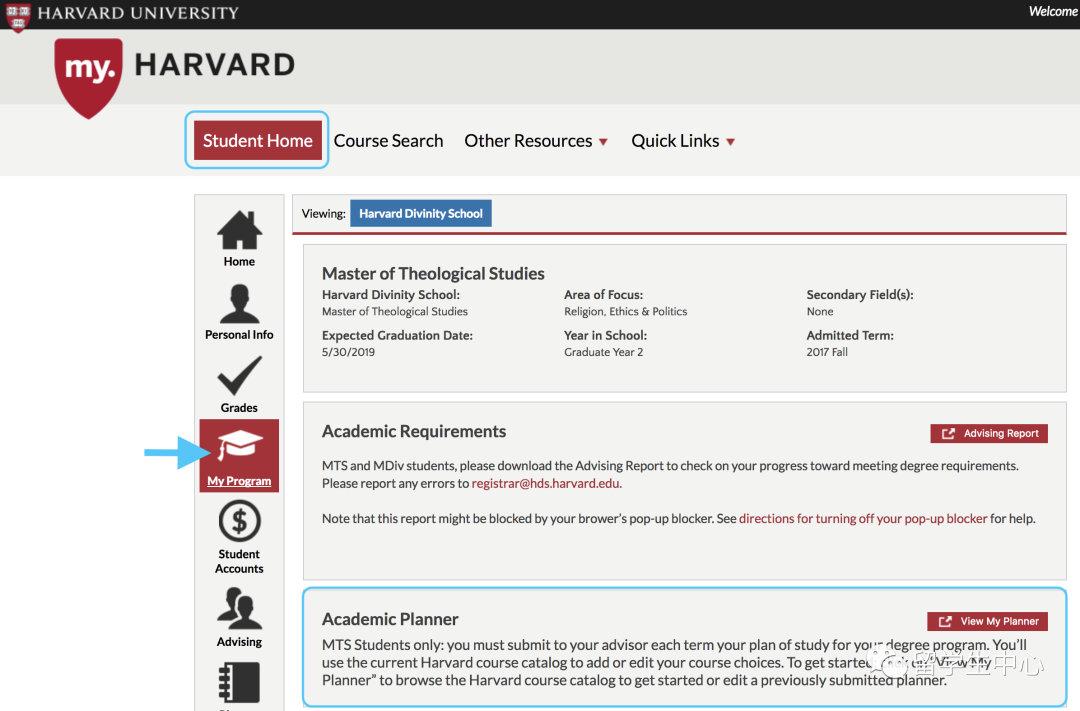Click the Advising people icon

coord(239,609)
